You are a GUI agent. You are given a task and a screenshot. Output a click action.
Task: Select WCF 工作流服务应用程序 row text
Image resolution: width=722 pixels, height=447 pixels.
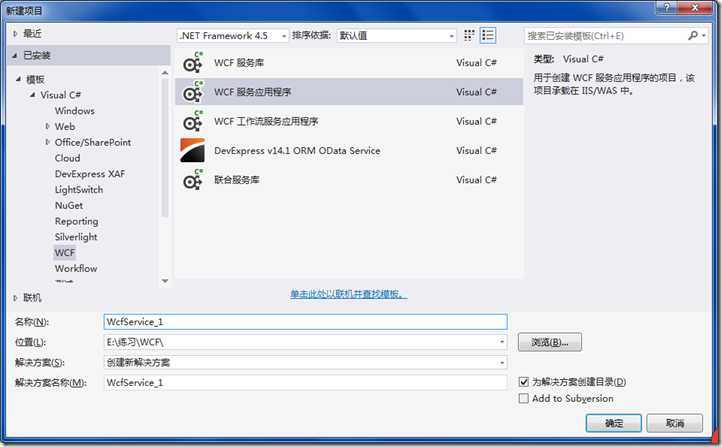tap(266, 121)
